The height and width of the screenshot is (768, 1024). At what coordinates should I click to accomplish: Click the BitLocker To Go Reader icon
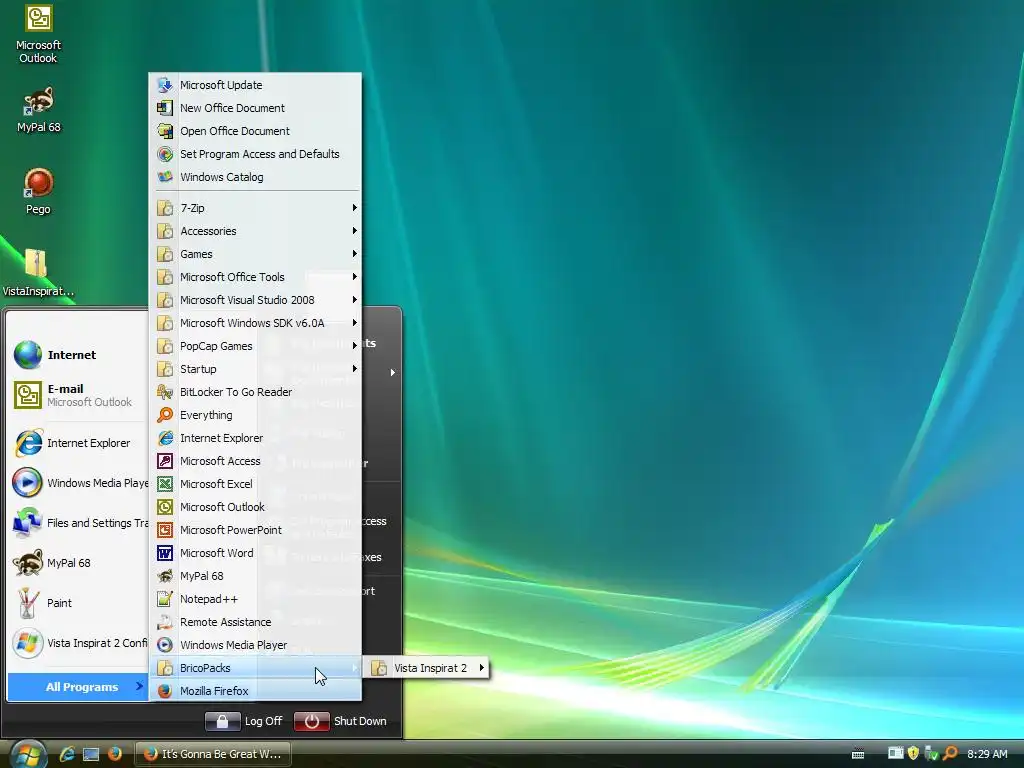(165, 392)
